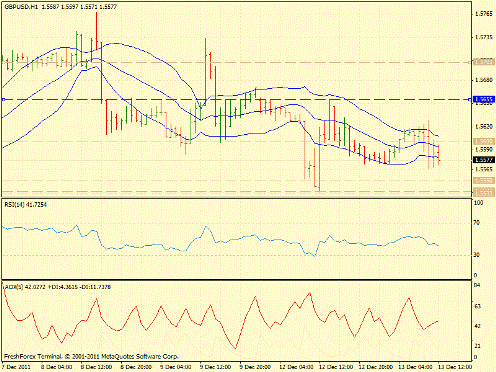This screenshot has width=496, height=372.
Task: Click the 8 Dec 20:00 time label
Action: [136, 367]
